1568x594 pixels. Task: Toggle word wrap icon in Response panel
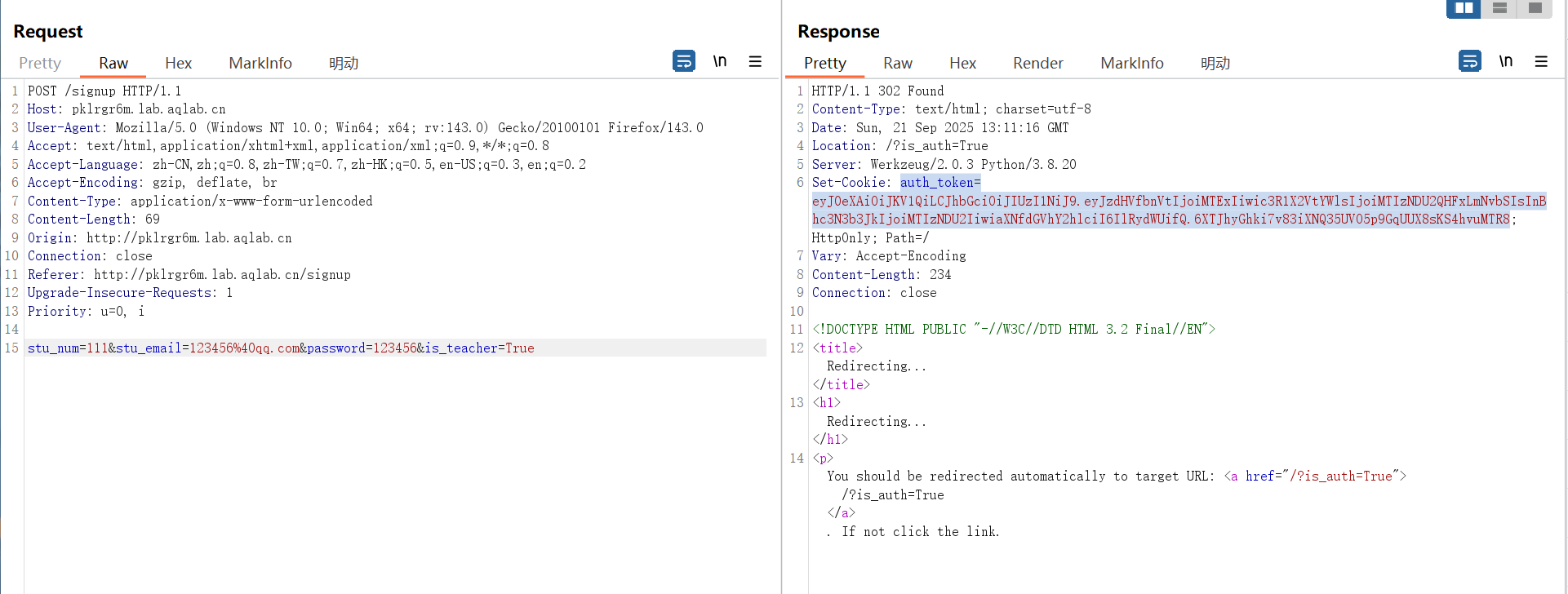pyautogui.click(x=1470, y=61)
